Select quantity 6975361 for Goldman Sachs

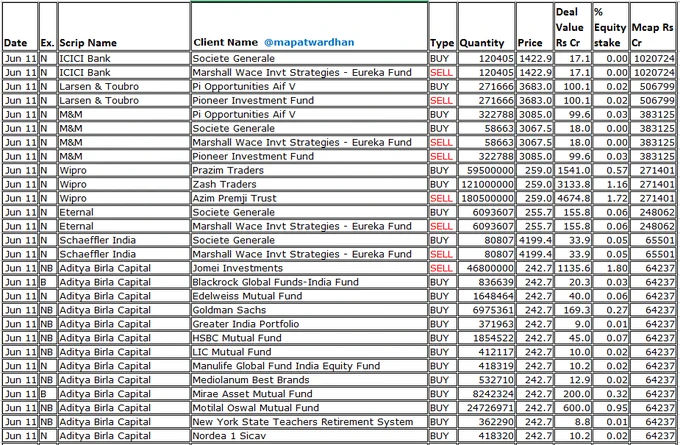pos(486,310)
